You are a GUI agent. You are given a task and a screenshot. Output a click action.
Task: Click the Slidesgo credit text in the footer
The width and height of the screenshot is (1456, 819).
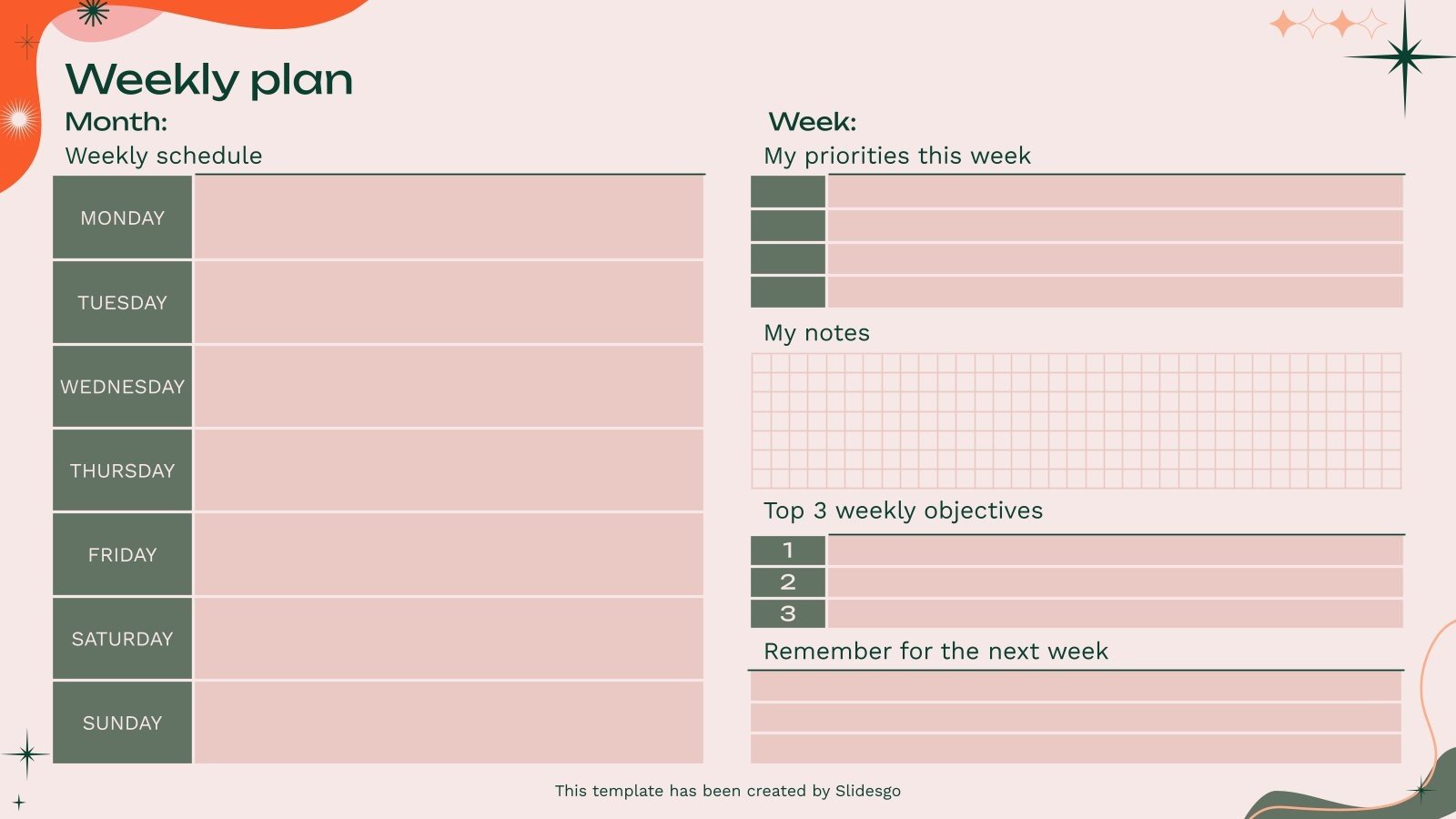728,791
